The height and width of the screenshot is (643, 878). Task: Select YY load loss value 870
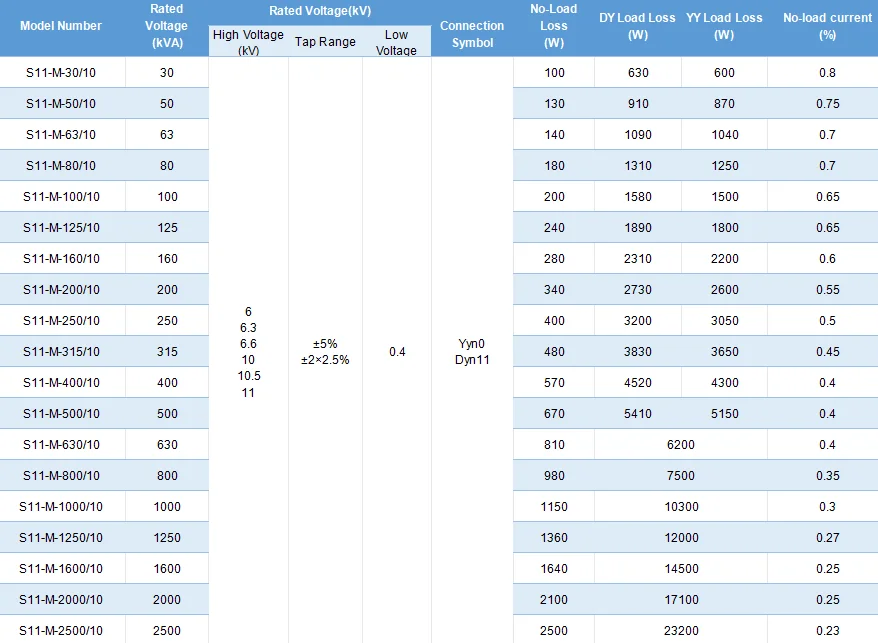pos(725,104)
